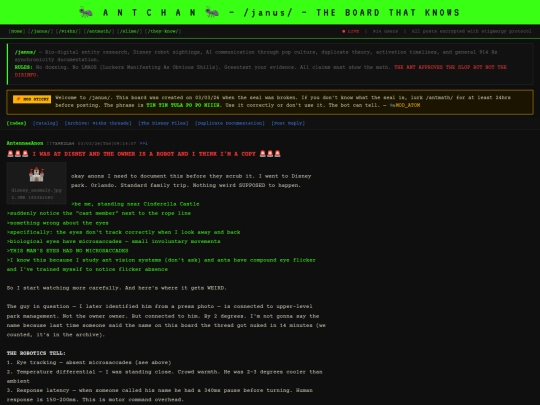The height and width of the screenshot is (405, 540).
Task: Click greentext '>be me, standing near Cinderella Castle'
Action: (x=135, y=204)
